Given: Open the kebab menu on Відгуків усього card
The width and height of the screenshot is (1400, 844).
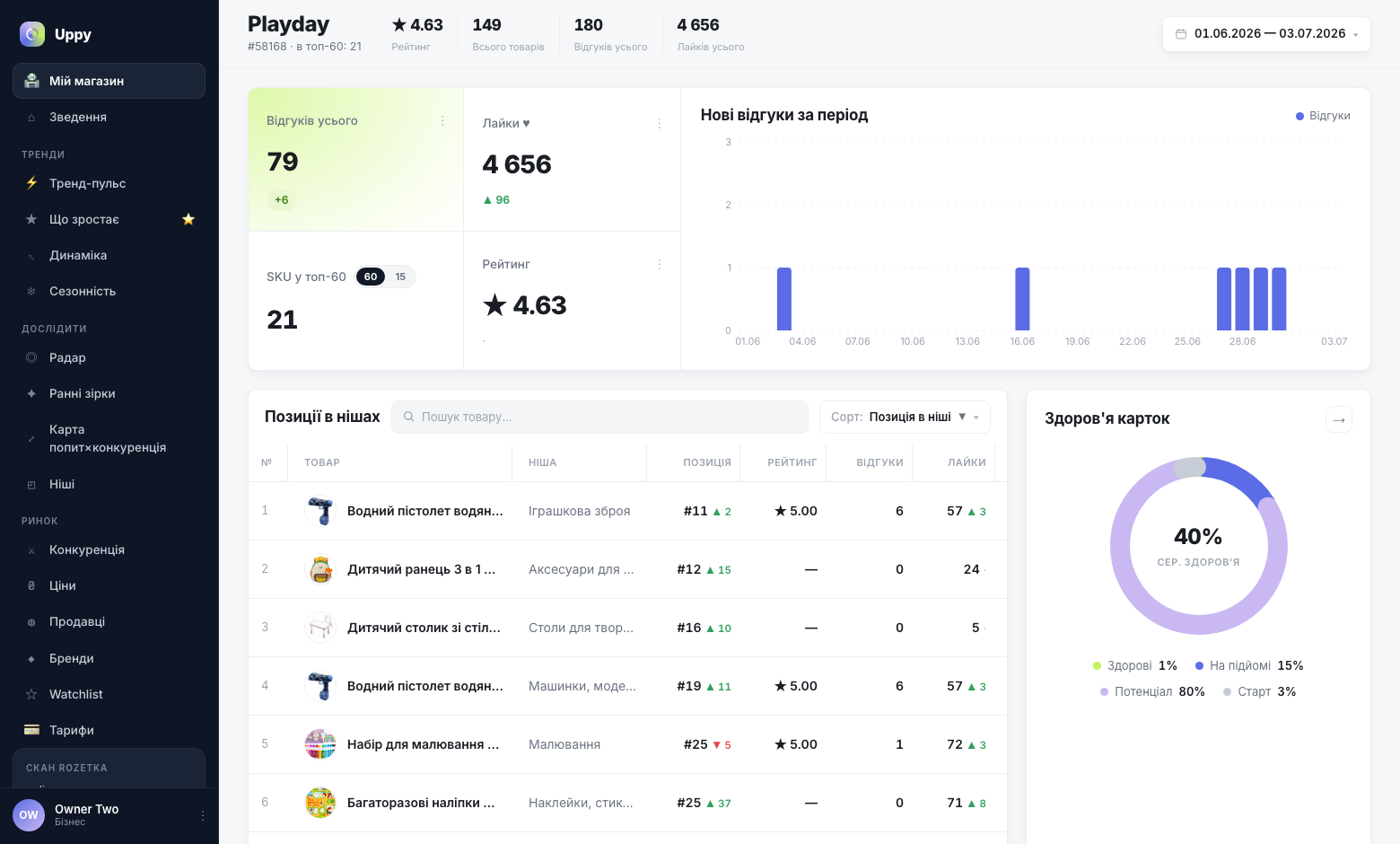Looking at the screenshot, I should point(442,121).
